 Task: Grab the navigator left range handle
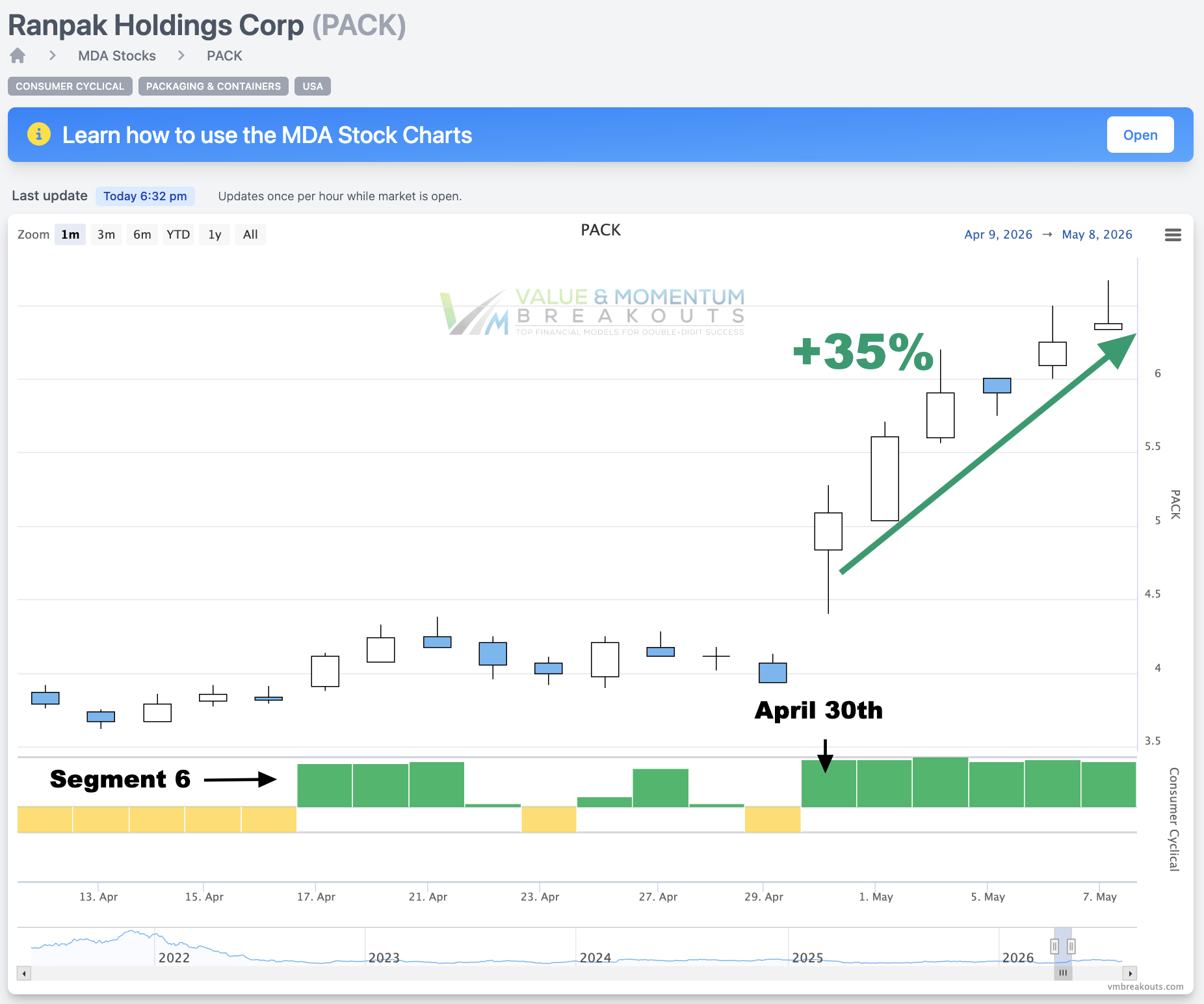pyautogui.click(x=1054, y=946)
